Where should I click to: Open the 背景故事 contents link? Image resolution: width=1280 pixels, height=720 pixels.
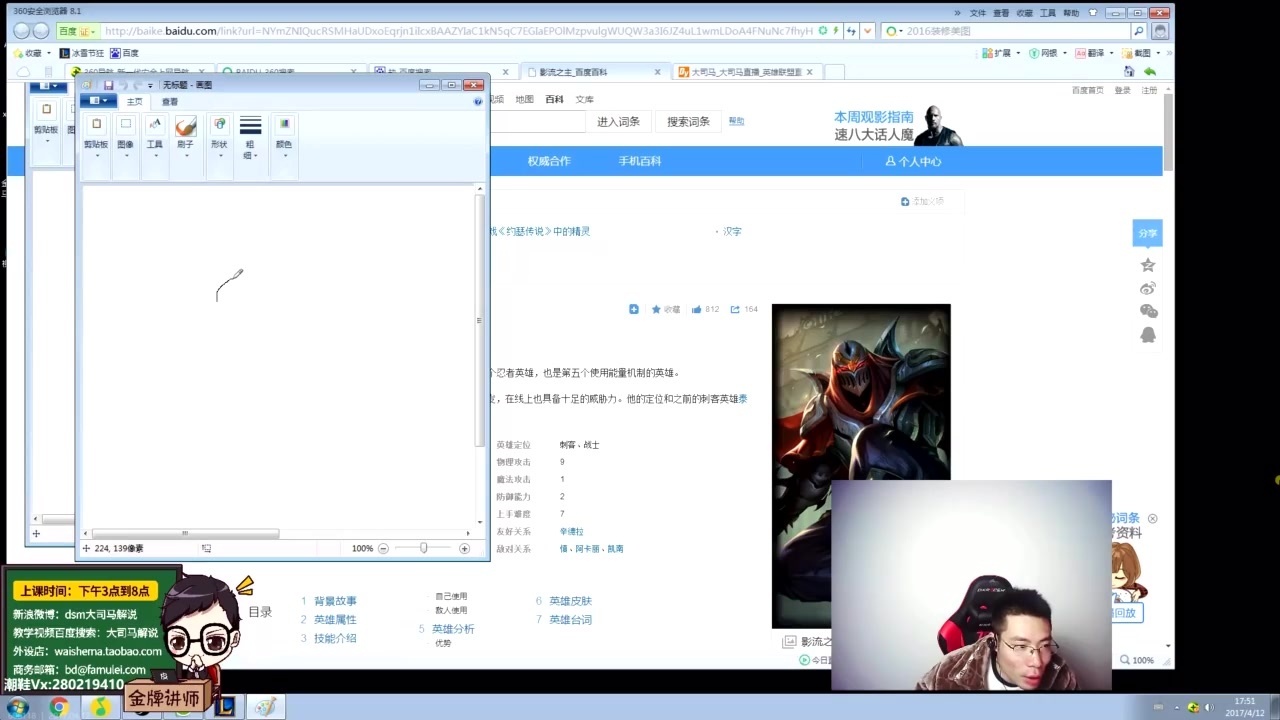coord(335,601)
